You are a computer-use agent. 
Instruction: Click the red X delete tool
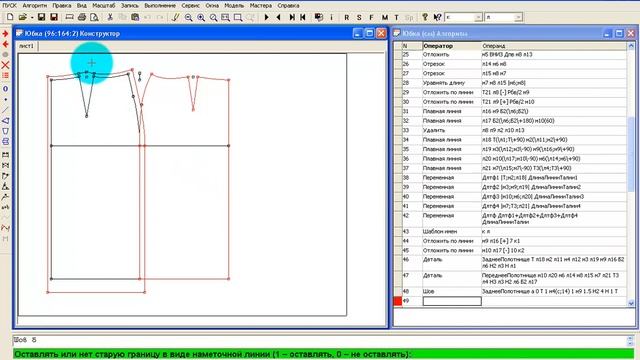tap(5, 65)
